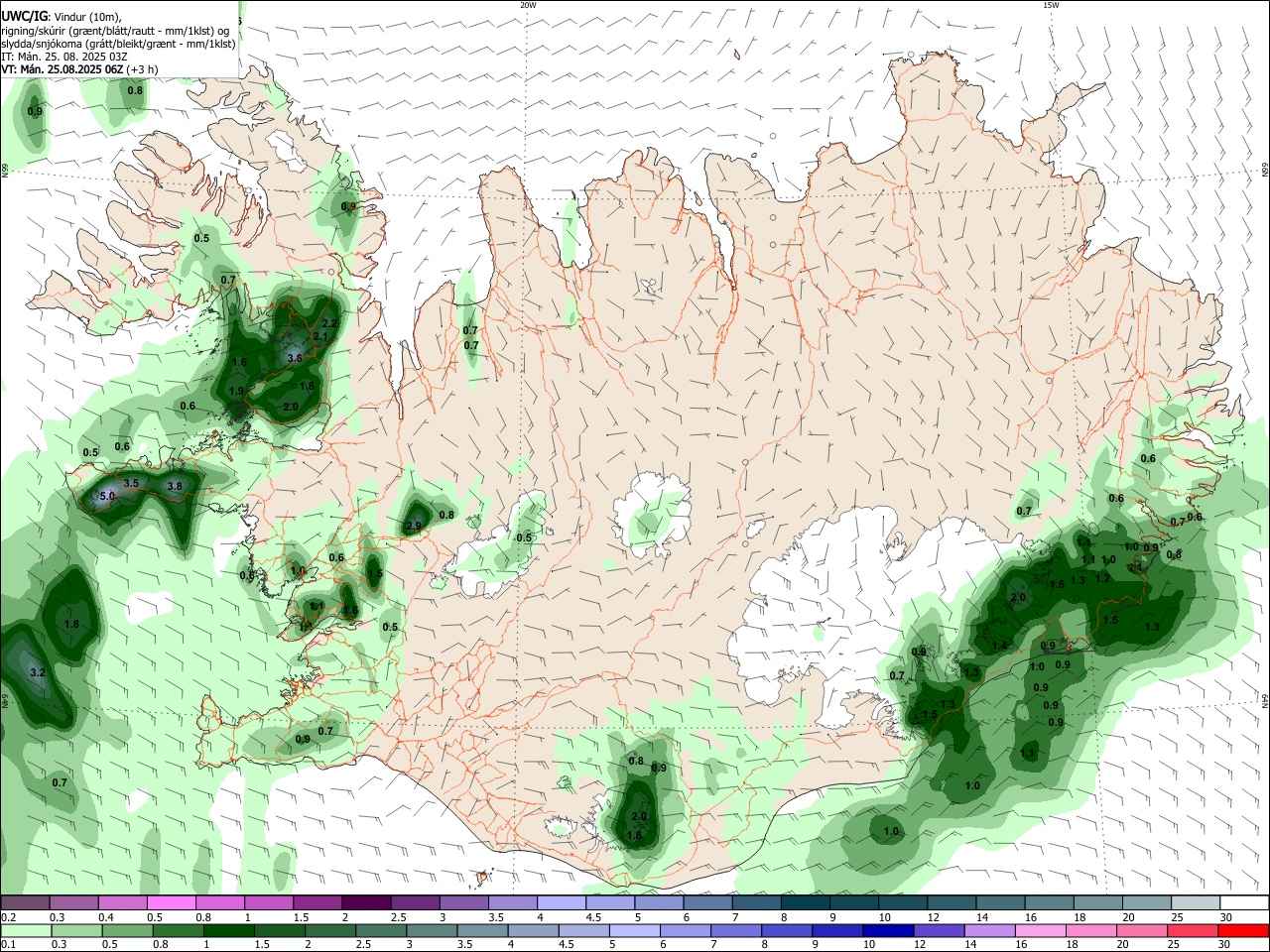
Task: Select the '3.5' rainfall label
Action: pos(131,483)
